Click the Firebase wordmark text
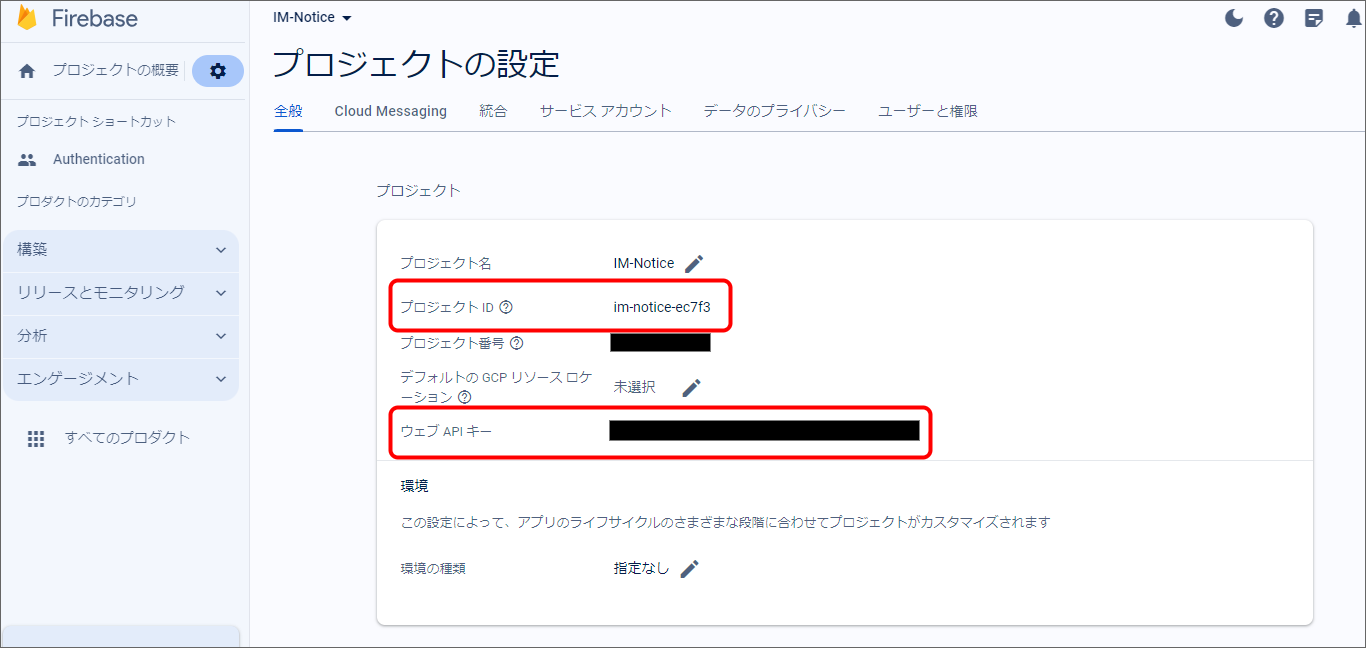The width and height of the screenshot is (1366, 648). (x=95, y=19)
